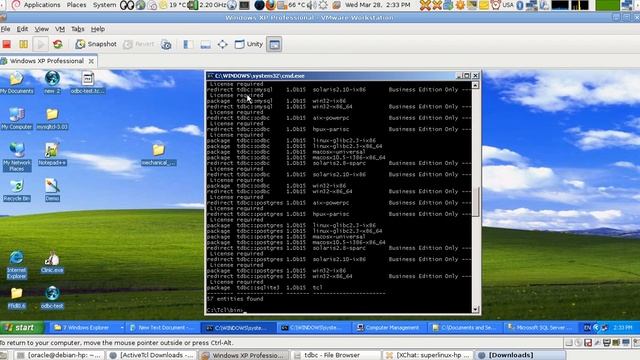Switch to XChat superlinux-hp window
This screenshot has width=640, height=360.
(x=429, y=355)
